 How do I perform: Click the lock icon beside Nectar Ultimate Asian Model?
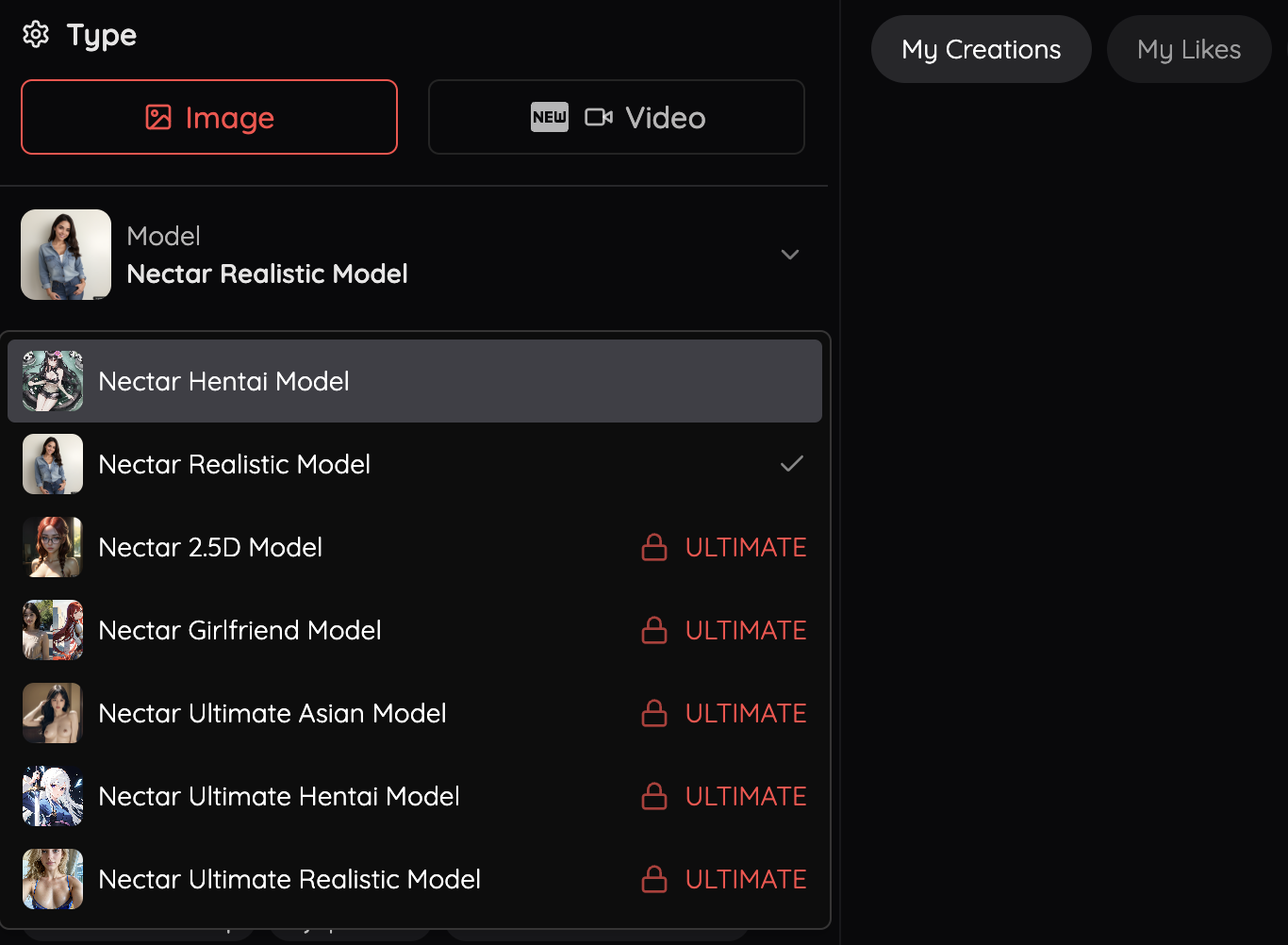click(653, 713)
